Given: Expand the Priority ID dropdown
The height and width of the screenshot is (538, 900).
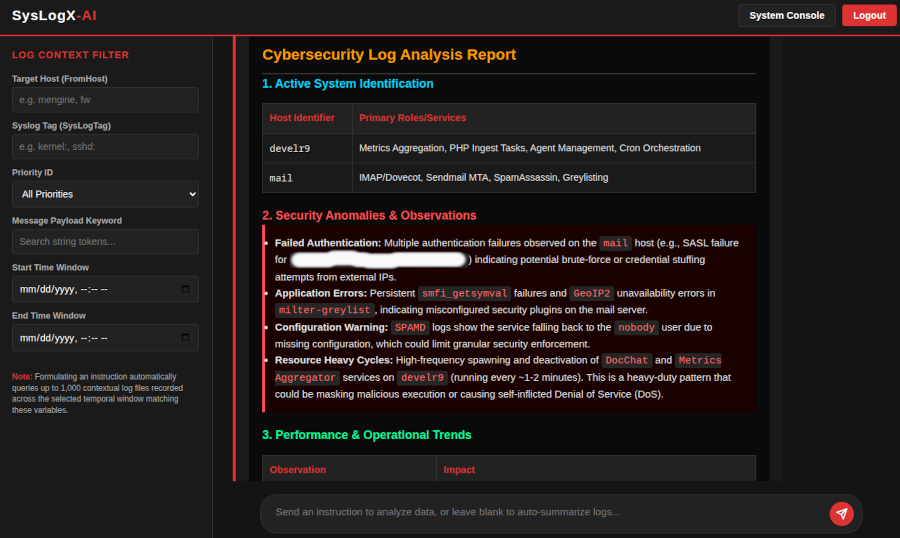Looking at the screenshot, I should click(106, 194).
